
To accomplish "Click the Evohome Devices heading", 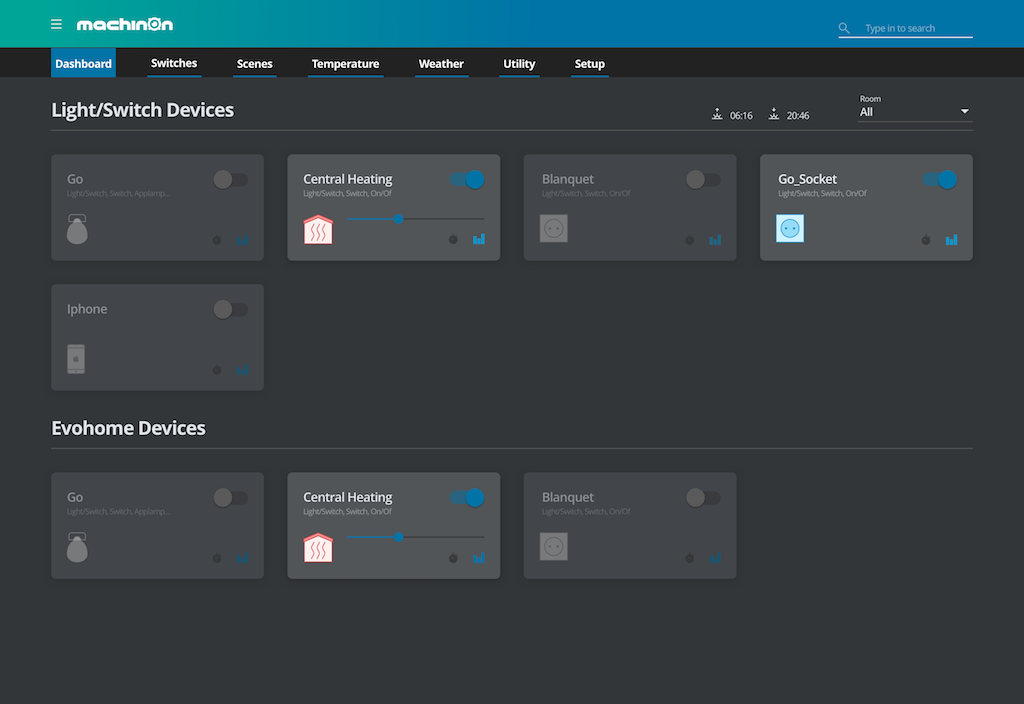I will coord(128,428).
